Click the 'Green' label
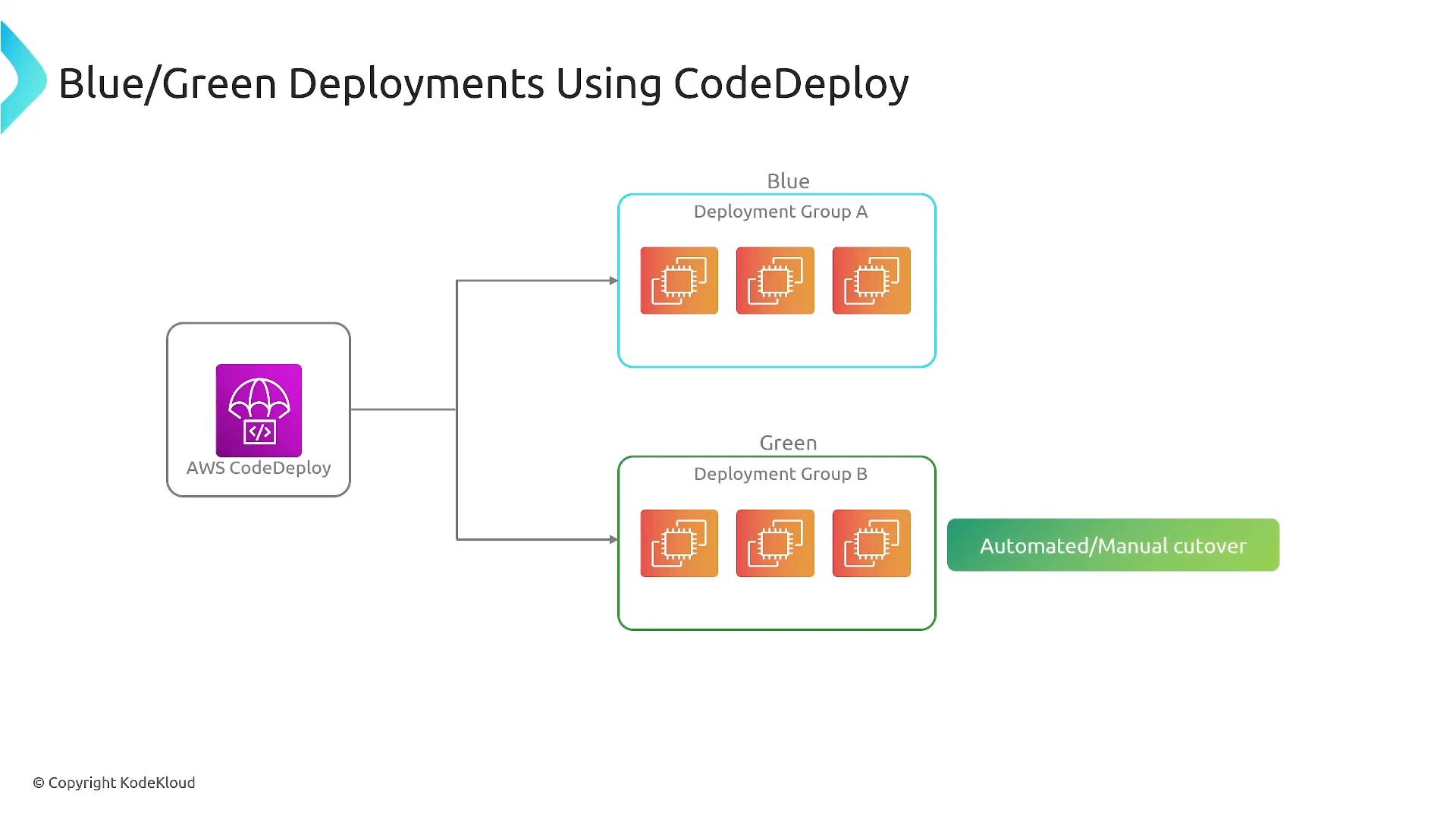 click(x=788, y=443)
